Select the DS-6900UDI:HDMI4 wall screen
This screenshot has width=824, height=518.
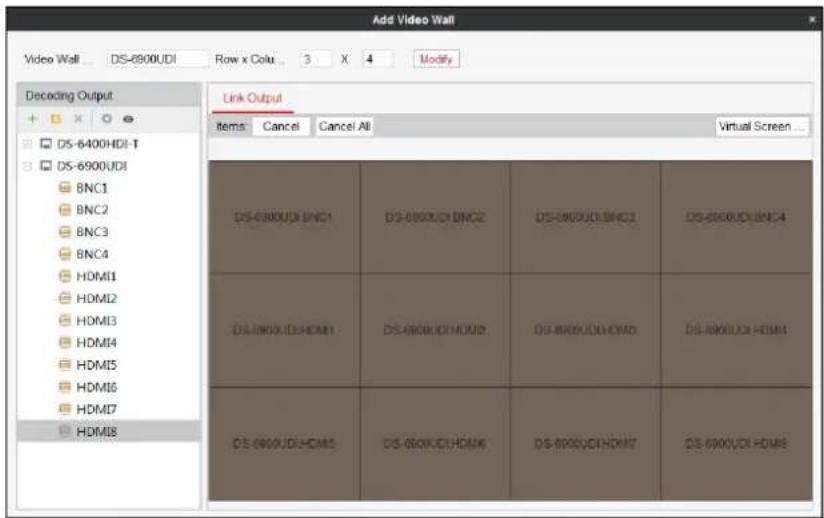pyautogui.click(x=737, y=330)
